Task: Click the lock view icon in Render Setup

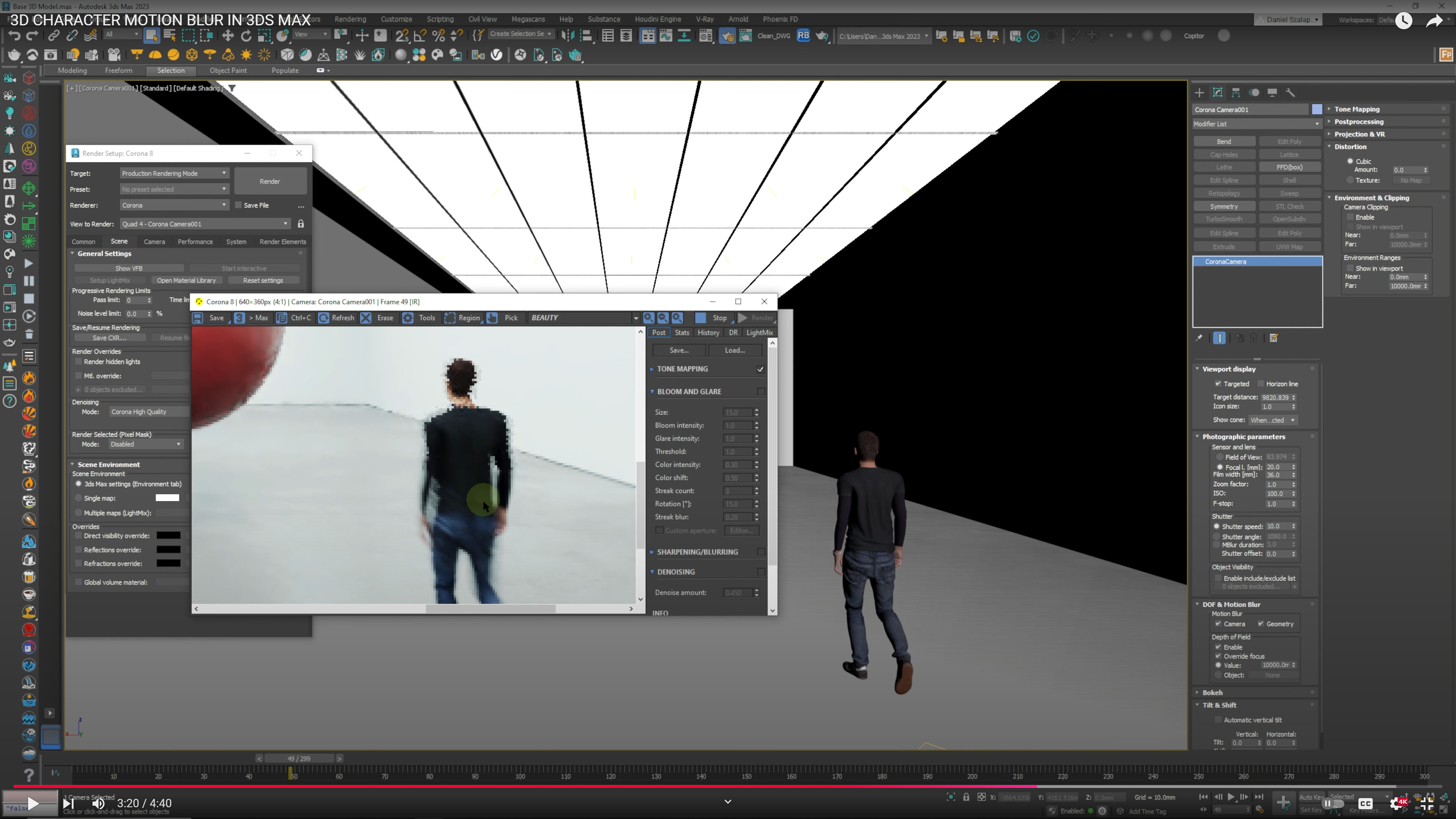Action: point(301,224)
